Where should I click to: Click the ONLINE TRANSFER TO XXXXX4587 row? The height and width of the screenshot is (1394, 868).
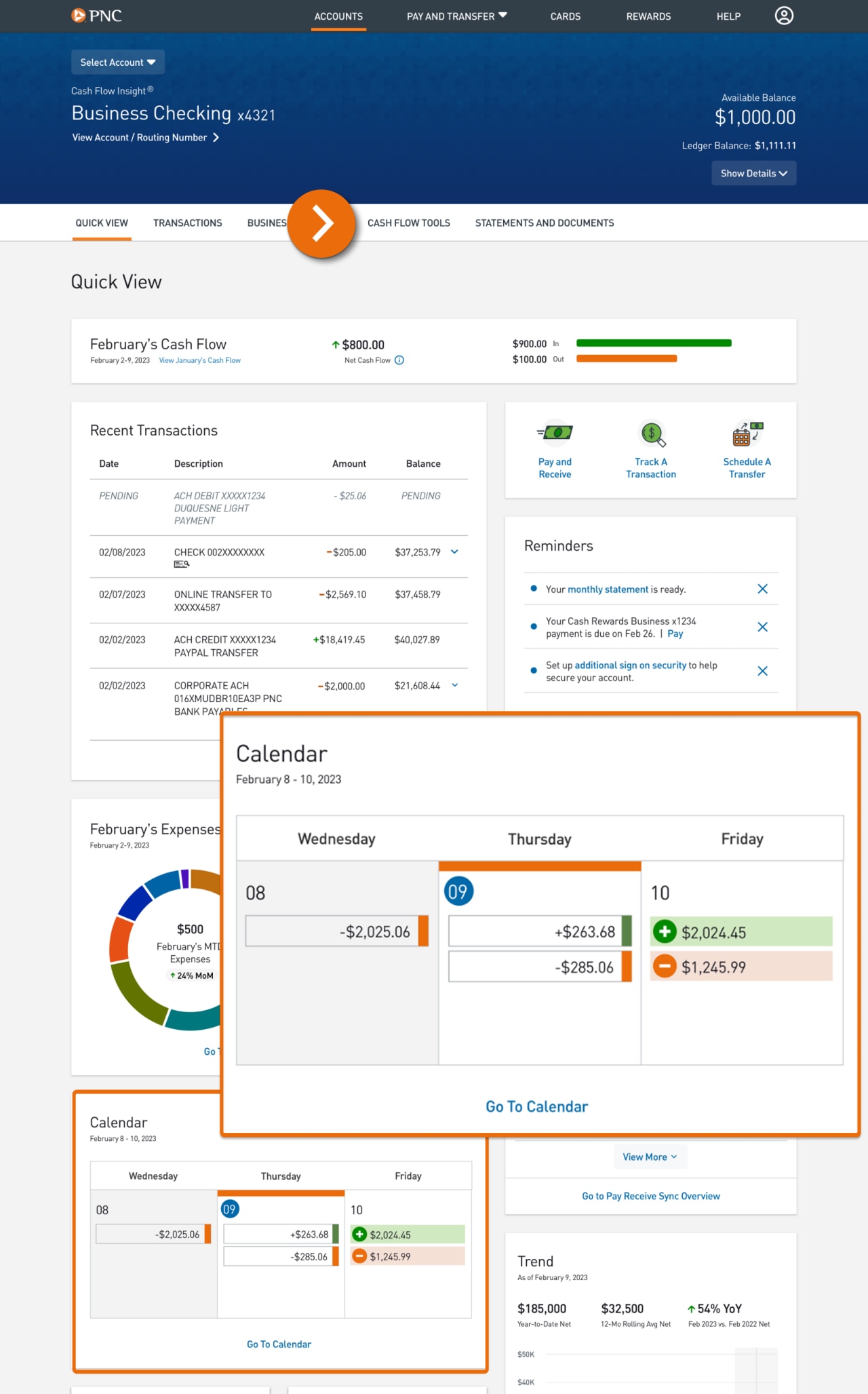pos(279,600)
